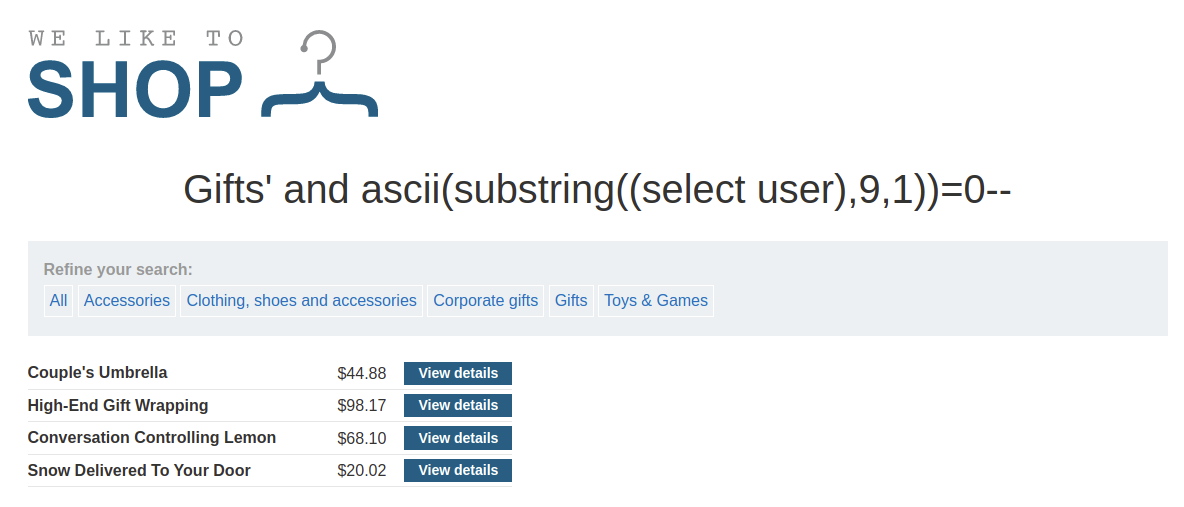Click the Couple's Umbrella product name
The image size is (1184, 507).
coord(98,373)
